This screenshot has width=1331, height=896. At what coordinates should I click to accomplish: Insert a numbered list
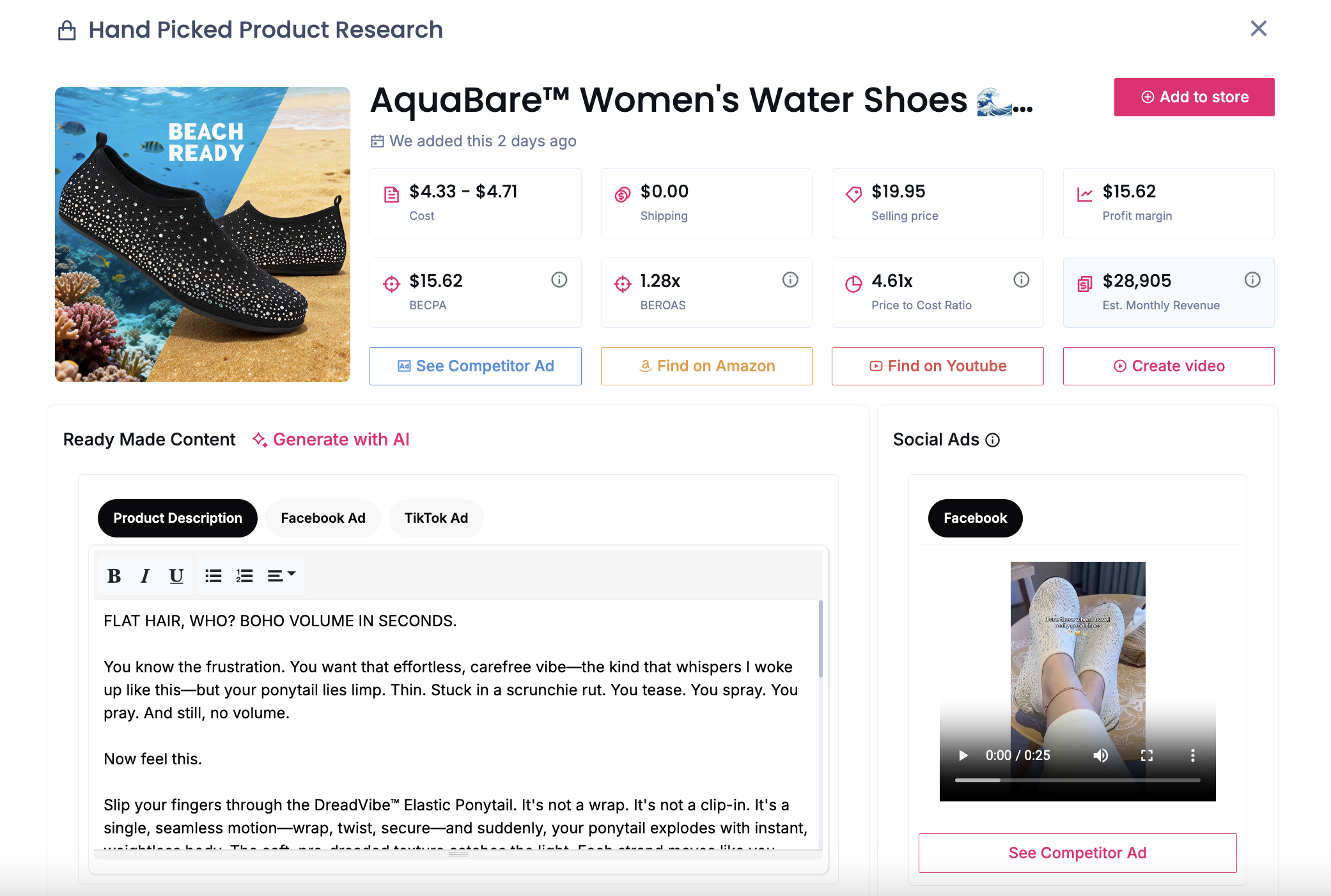click(245, 576)
